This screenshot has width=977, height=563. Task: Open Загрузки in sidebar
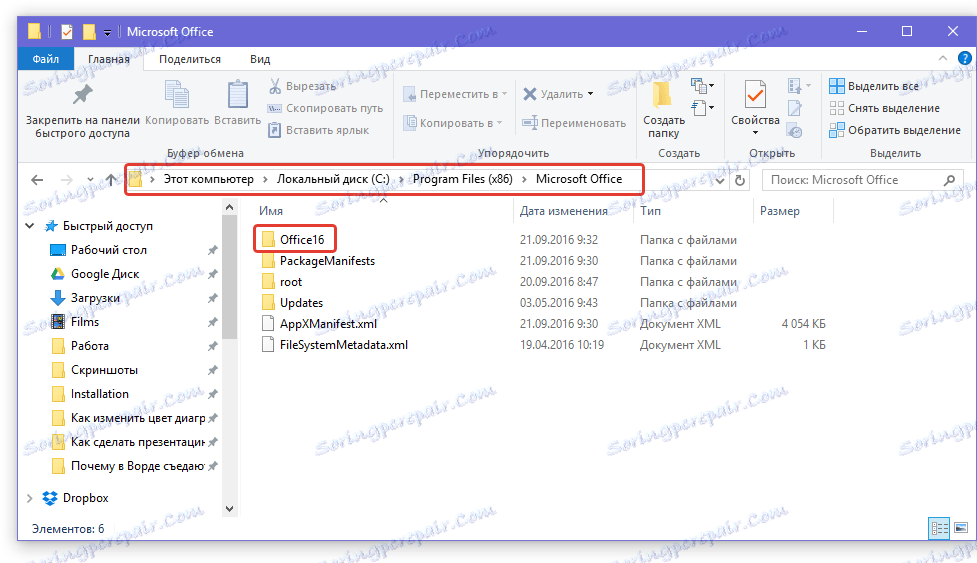(95, 298)
